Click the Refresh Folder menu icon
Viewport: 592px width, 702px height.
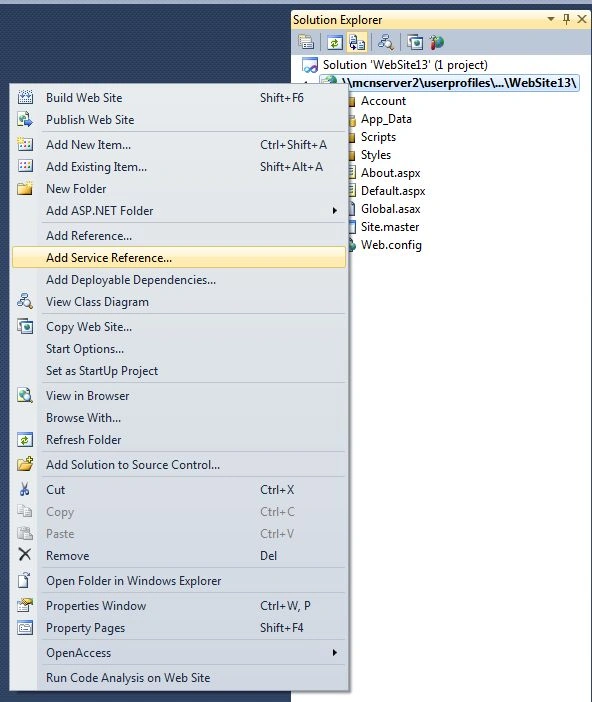(x=25, y=440)
